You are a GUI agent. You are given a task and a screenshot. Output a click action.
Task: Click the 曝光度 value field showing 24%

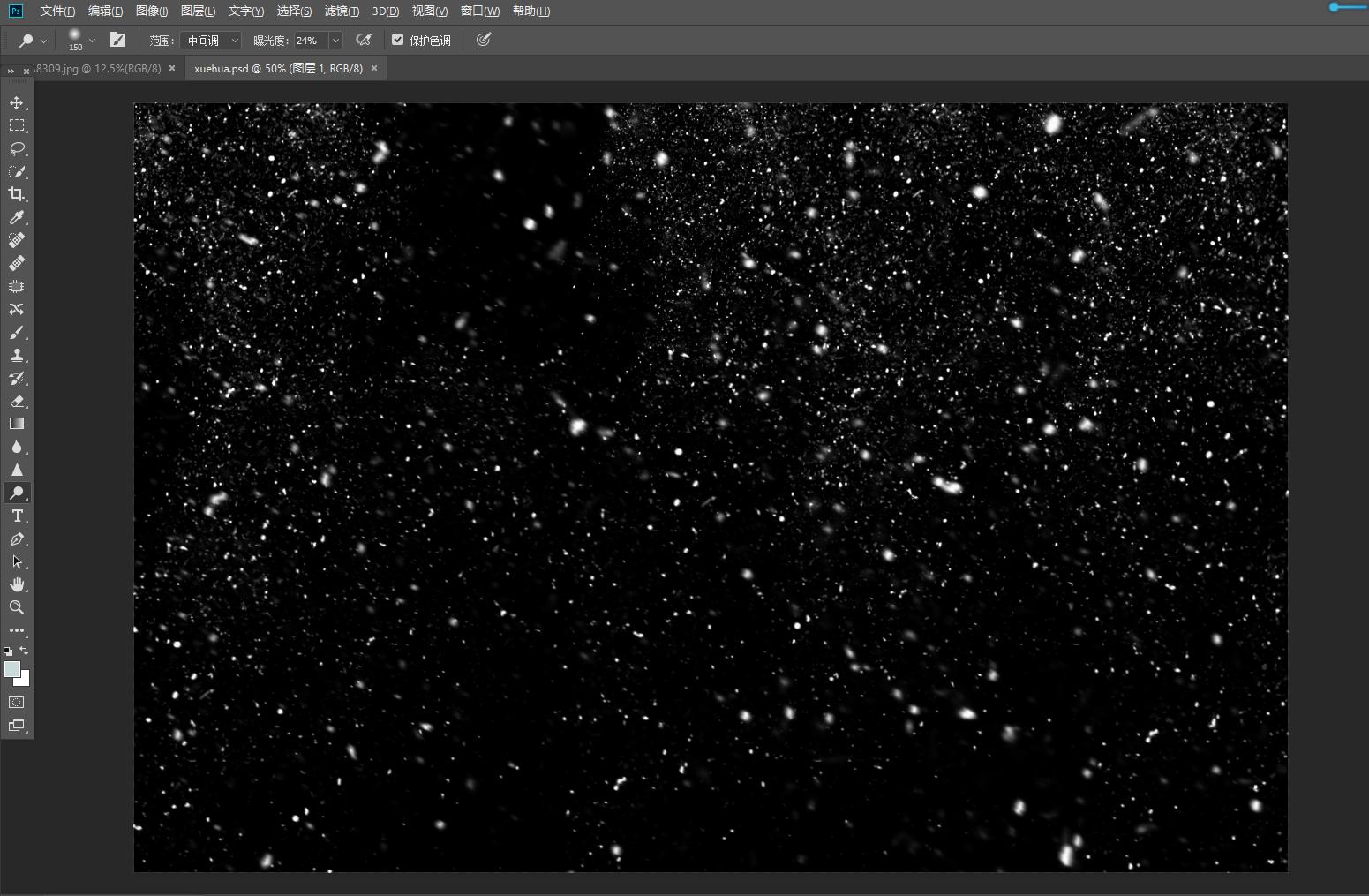click(x=310, y=41)
